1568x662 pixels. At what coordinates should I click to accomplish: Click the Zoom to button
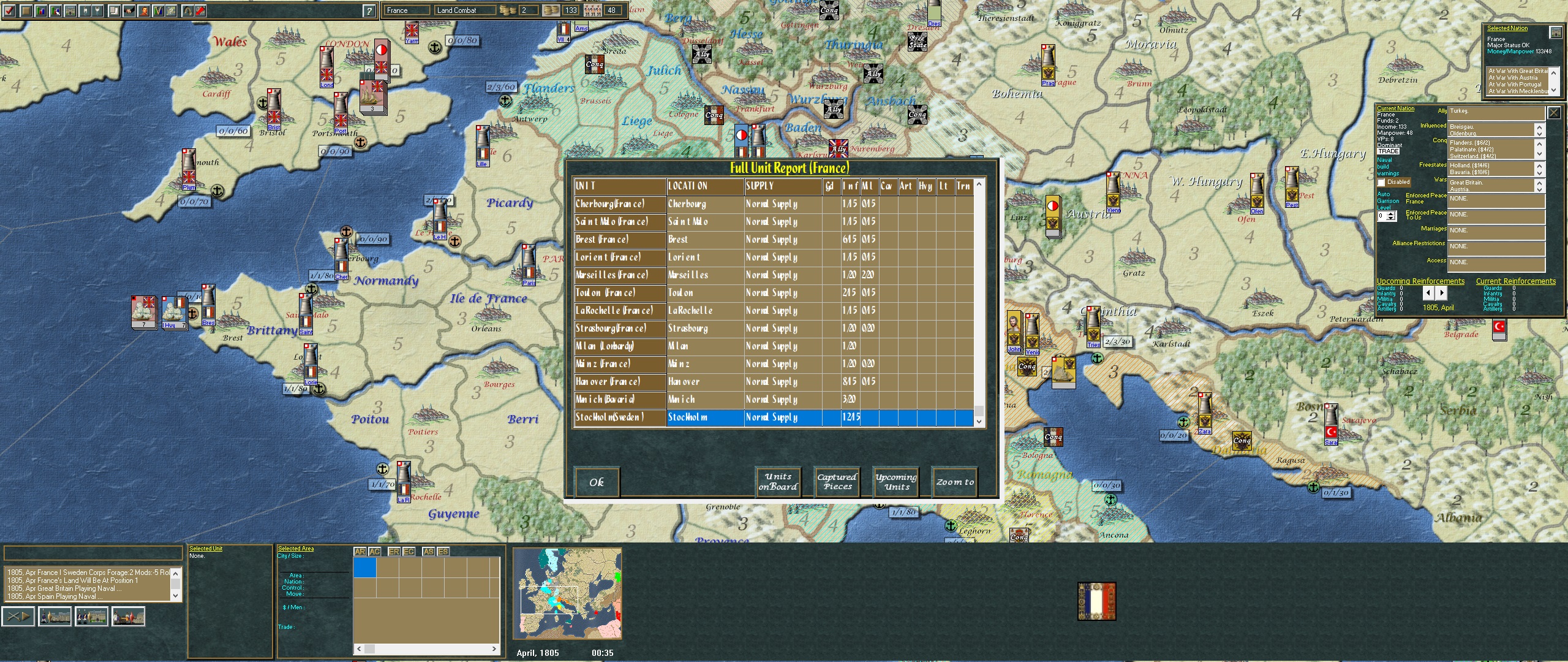coord(955,482)
